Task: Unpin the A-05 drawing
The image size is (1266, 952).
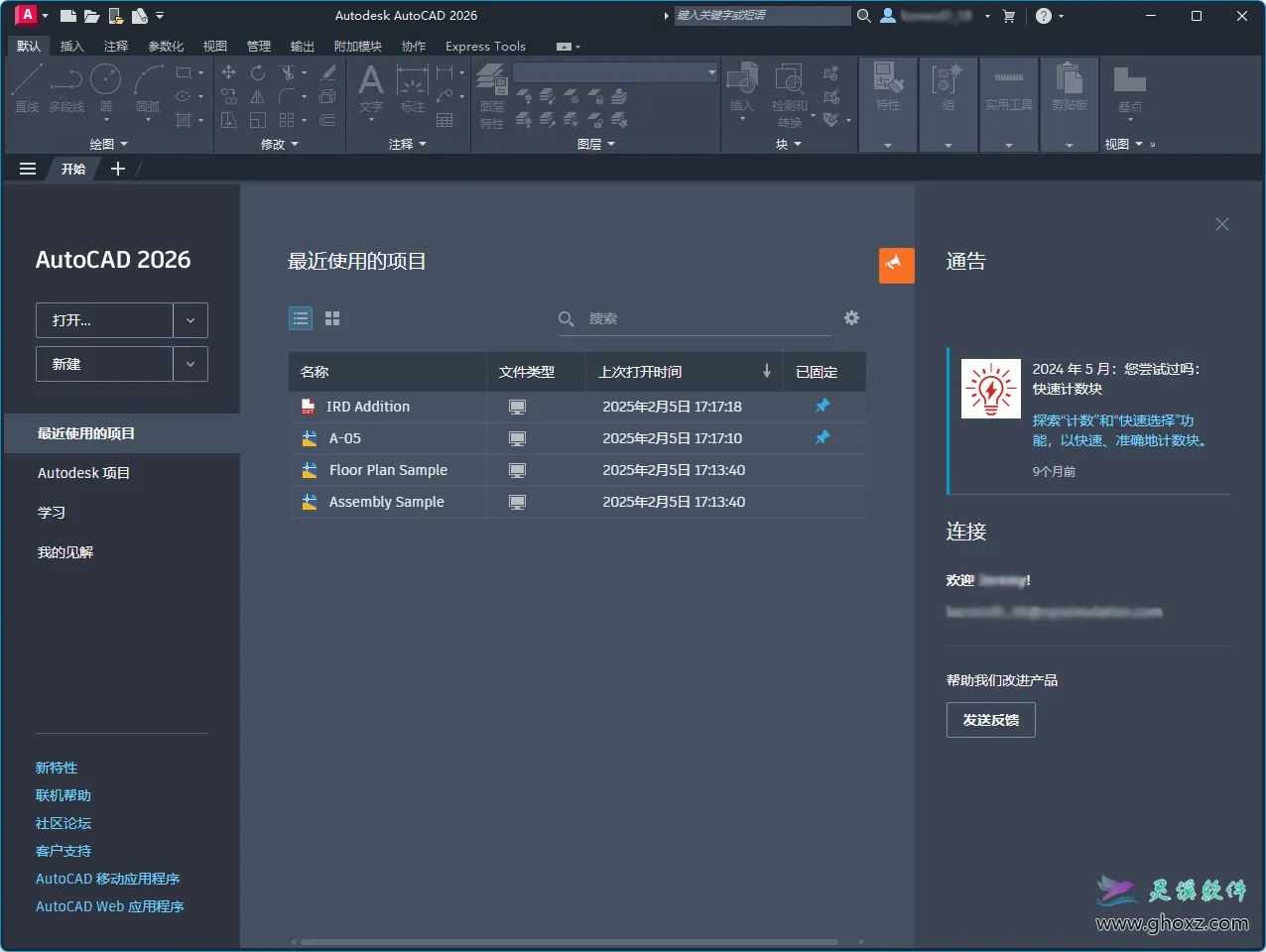Action: 823,437
